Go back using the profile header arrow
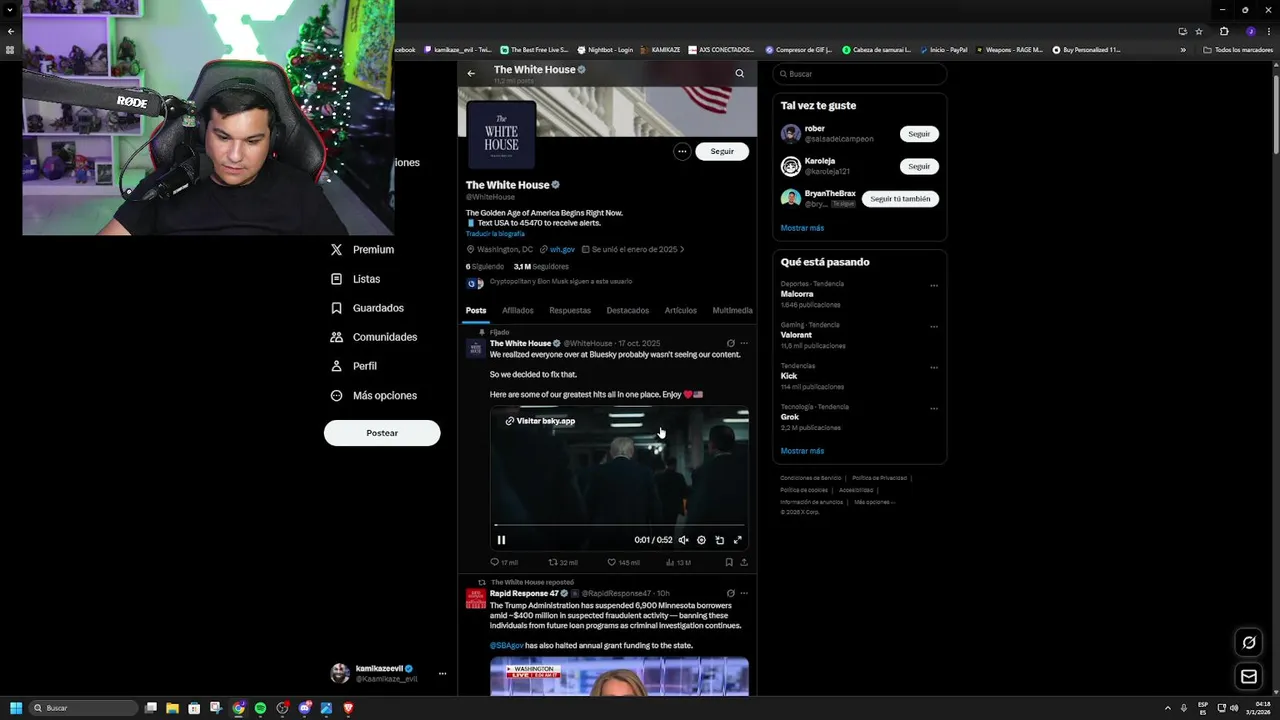1280x720 pixels. (471, 73)
